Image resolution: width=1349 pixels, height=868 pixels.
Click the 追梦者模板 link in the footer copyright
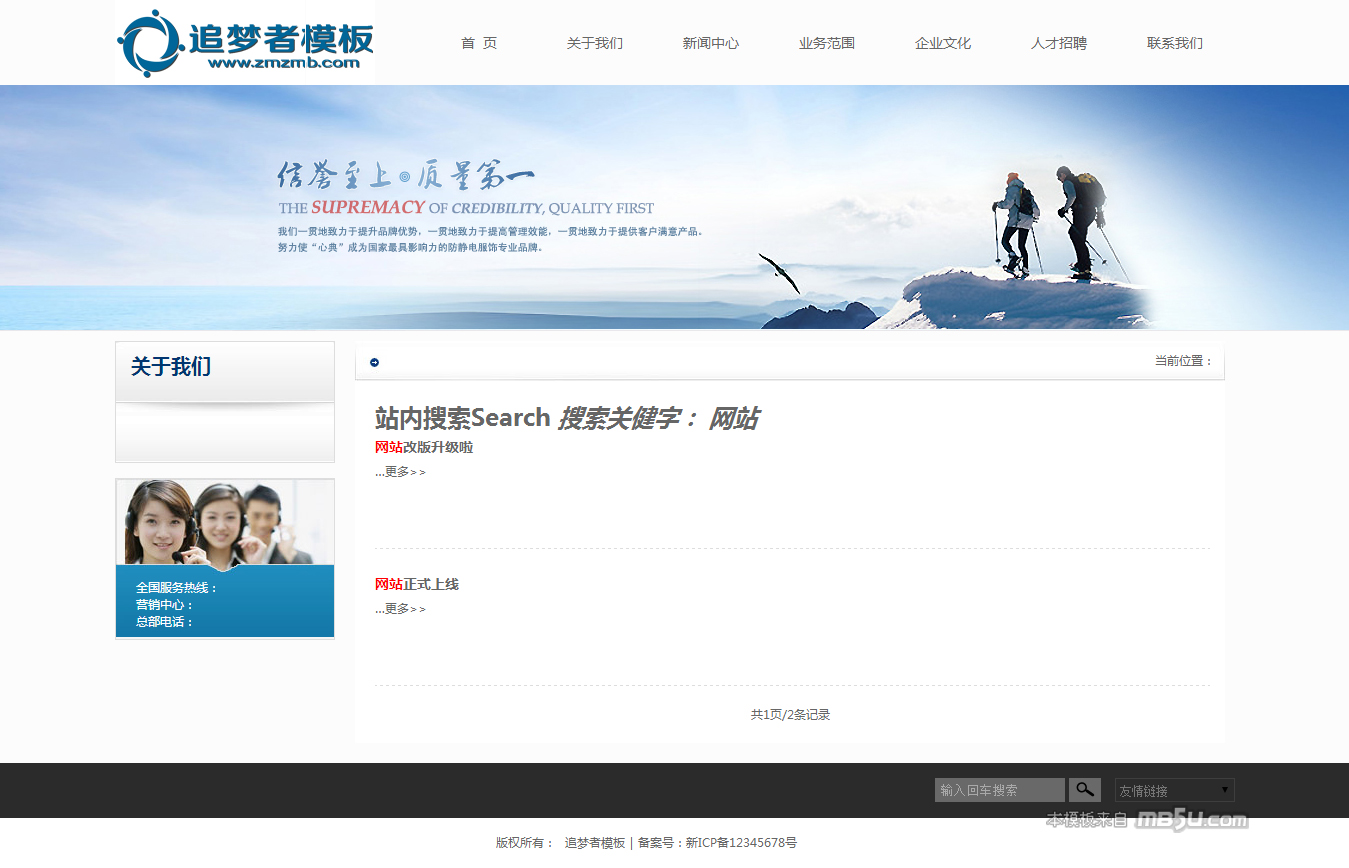coord(594,843)
